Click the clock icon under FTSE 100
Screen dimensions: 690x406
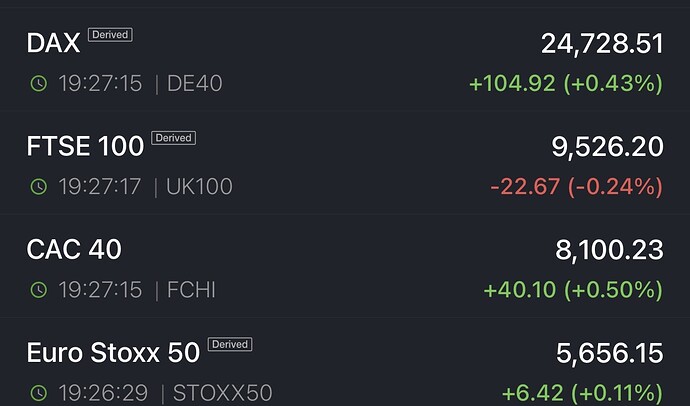pos(38,186)
